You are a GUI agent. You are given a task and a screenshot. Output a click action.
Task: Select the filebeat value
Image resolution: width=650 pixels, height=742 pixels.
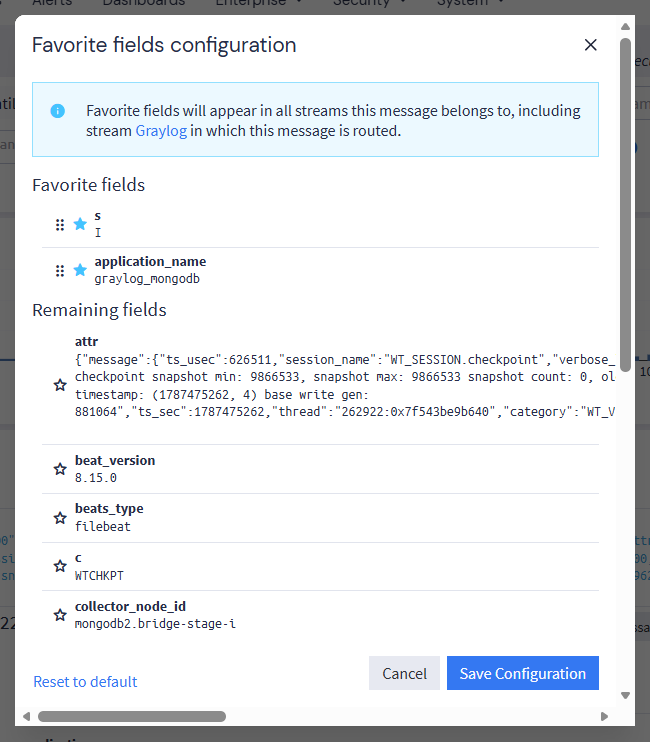pos(103,527)
